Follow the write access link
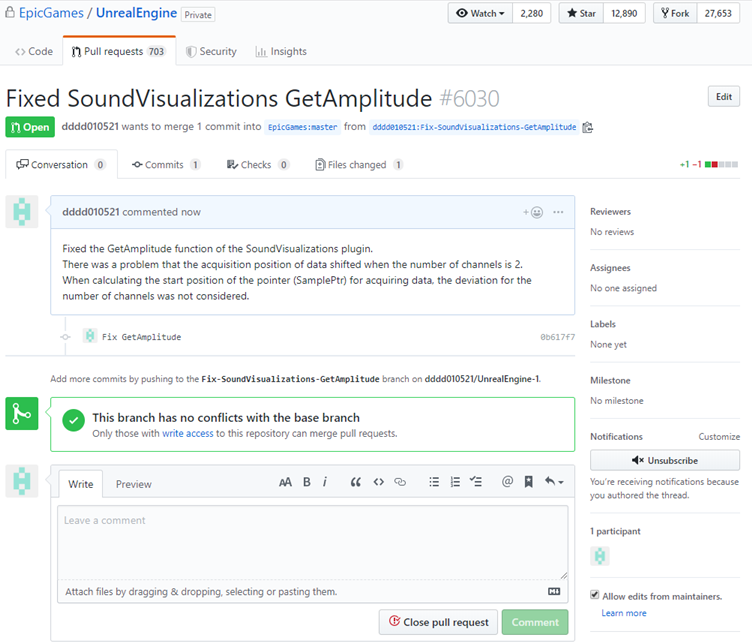752x643 pixels. coord(188,433)
